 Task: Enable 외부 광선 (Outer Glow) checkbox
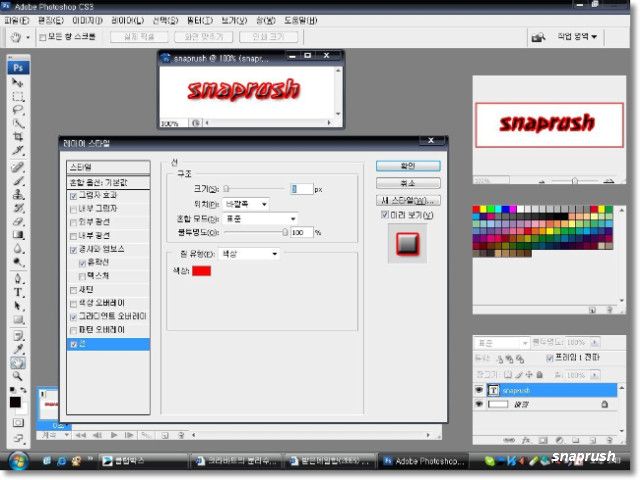[73, 223]
